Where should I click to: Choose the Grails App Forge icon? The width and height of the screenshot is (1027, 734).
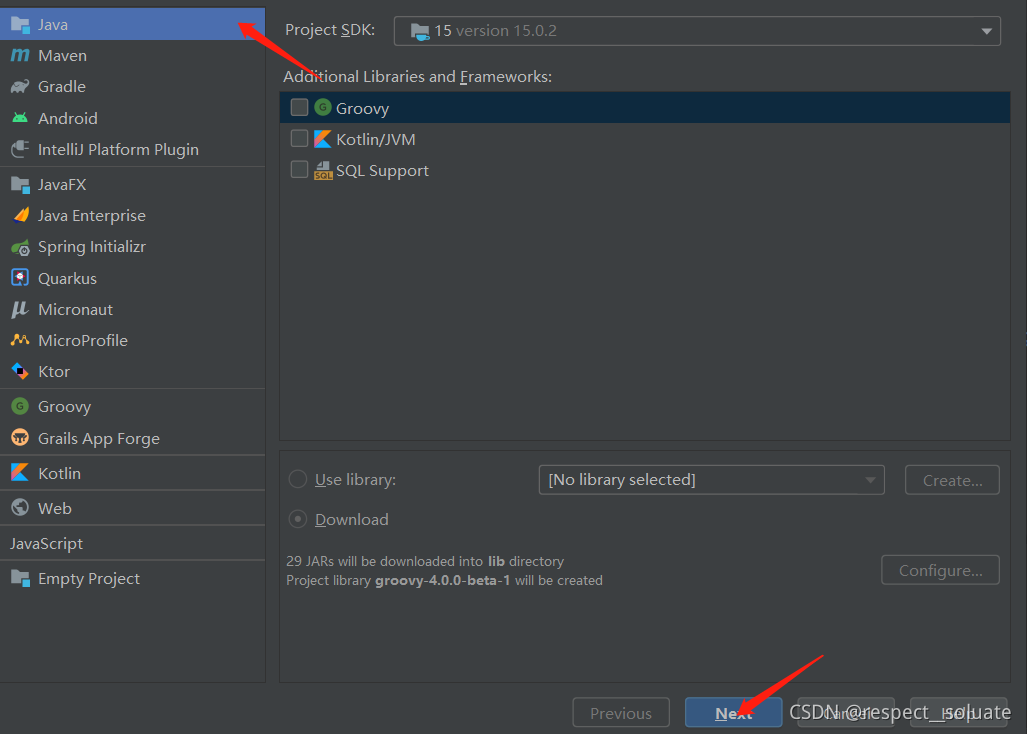[x=20, y=438]
